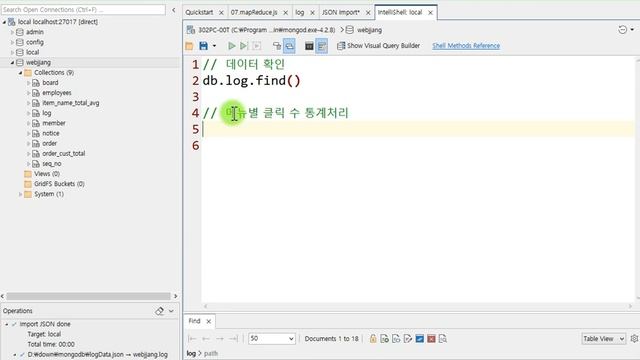Expand the admin database

point(12,32)
